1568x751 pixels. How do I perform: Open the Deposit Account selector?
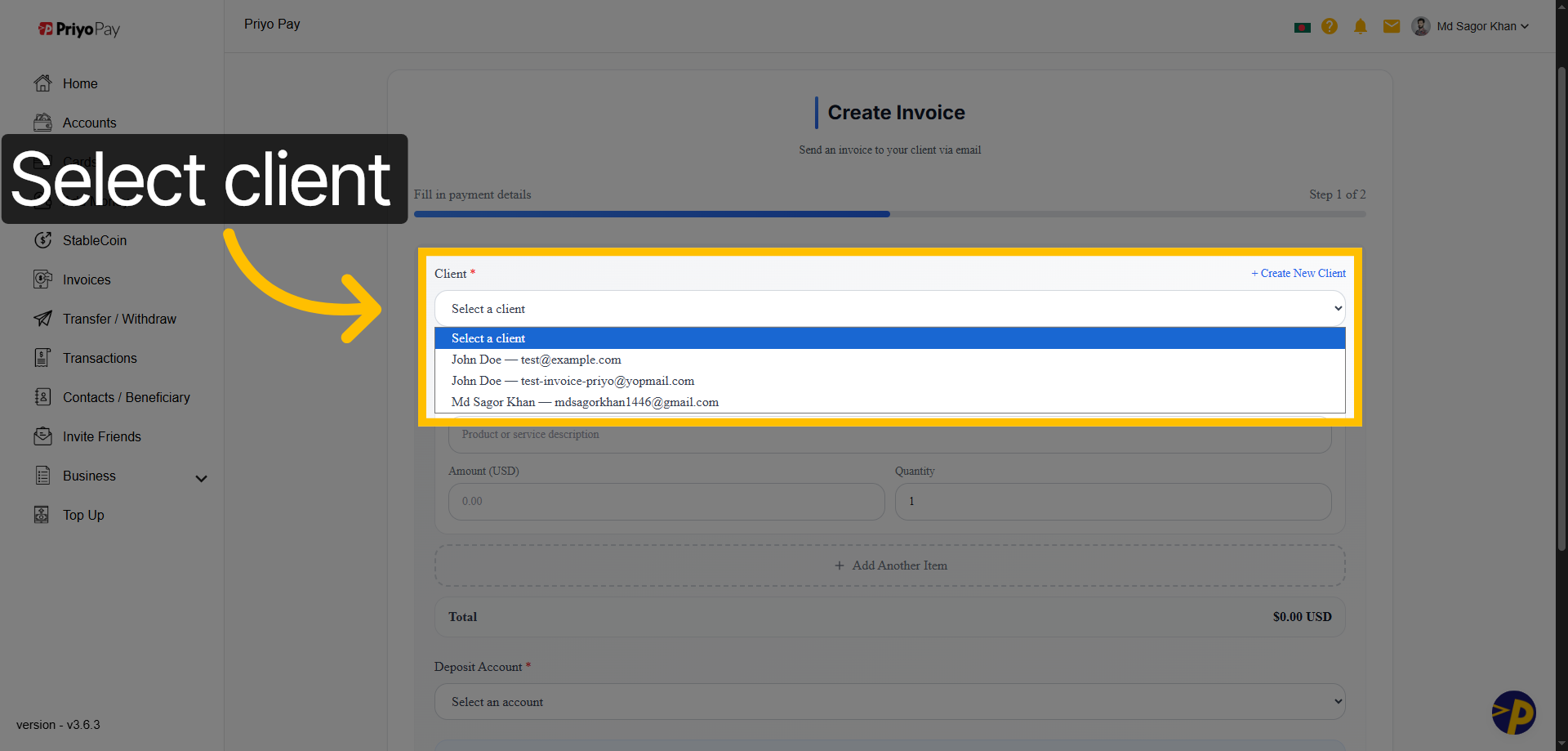point(889,701)
